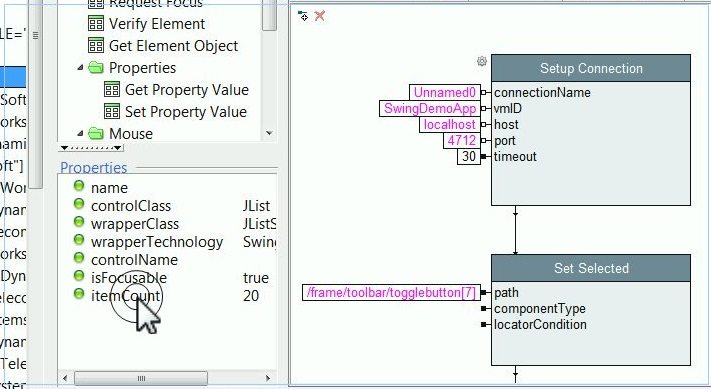Select the Verify Element tree item
Viewport: 711px width, 389px height.
coord(157,24)
